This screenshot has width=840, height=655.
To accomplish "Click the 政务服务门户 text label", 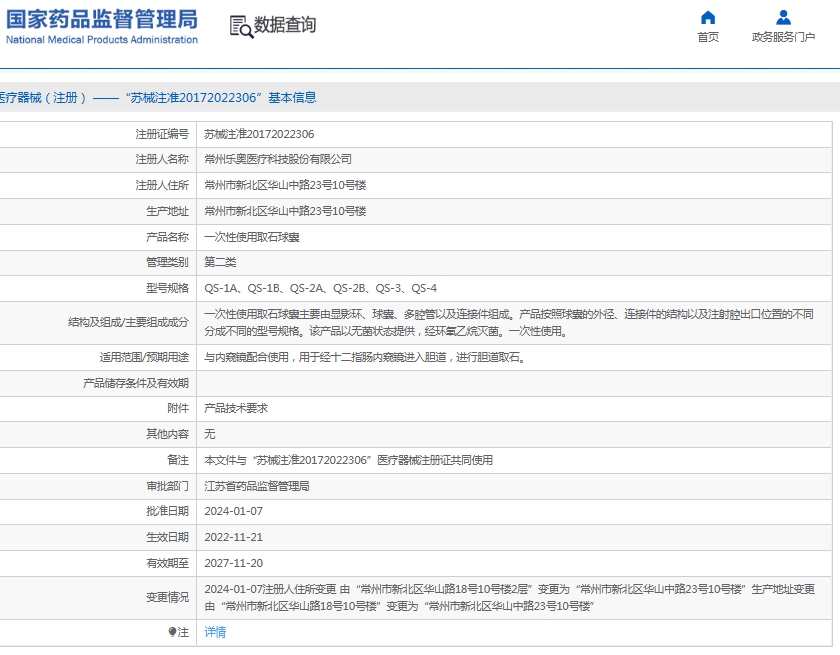I will [783, 37].
